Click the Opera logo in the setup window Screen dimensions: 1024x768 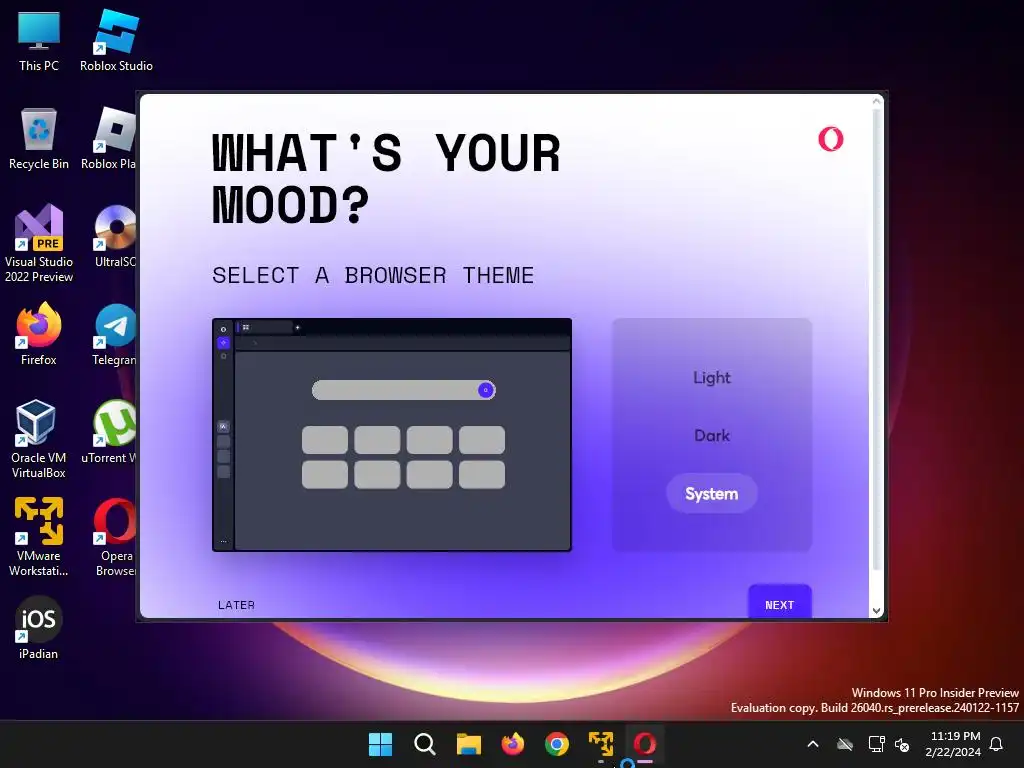[831, 138]
